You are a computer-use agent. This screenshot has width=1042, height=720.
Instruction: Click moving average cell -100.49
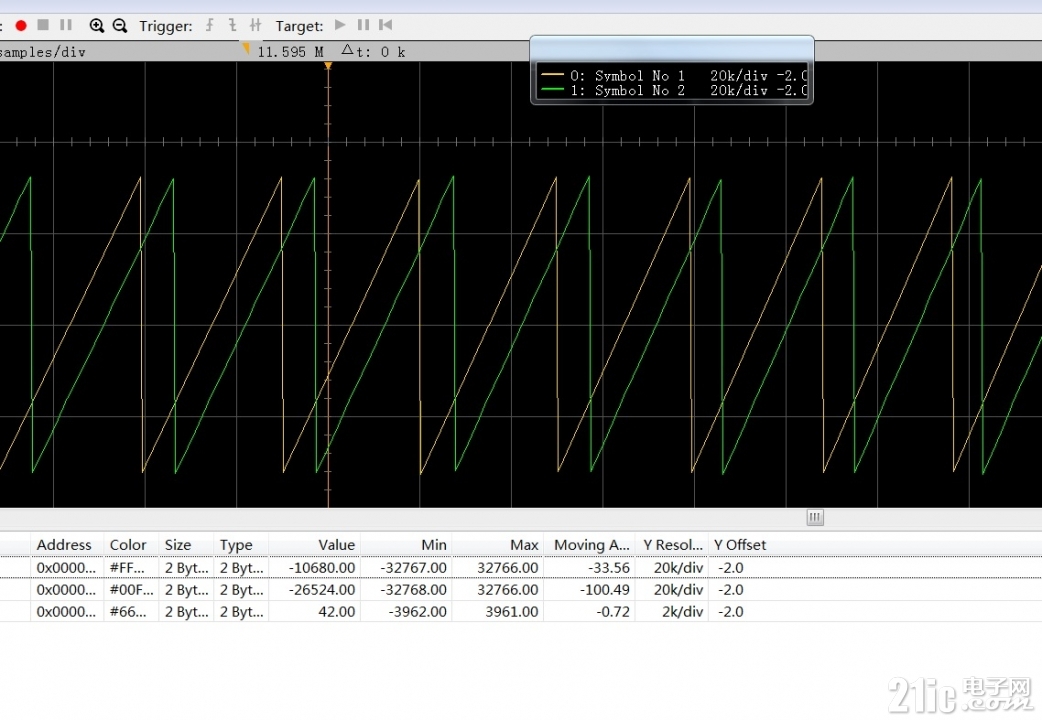589,590
